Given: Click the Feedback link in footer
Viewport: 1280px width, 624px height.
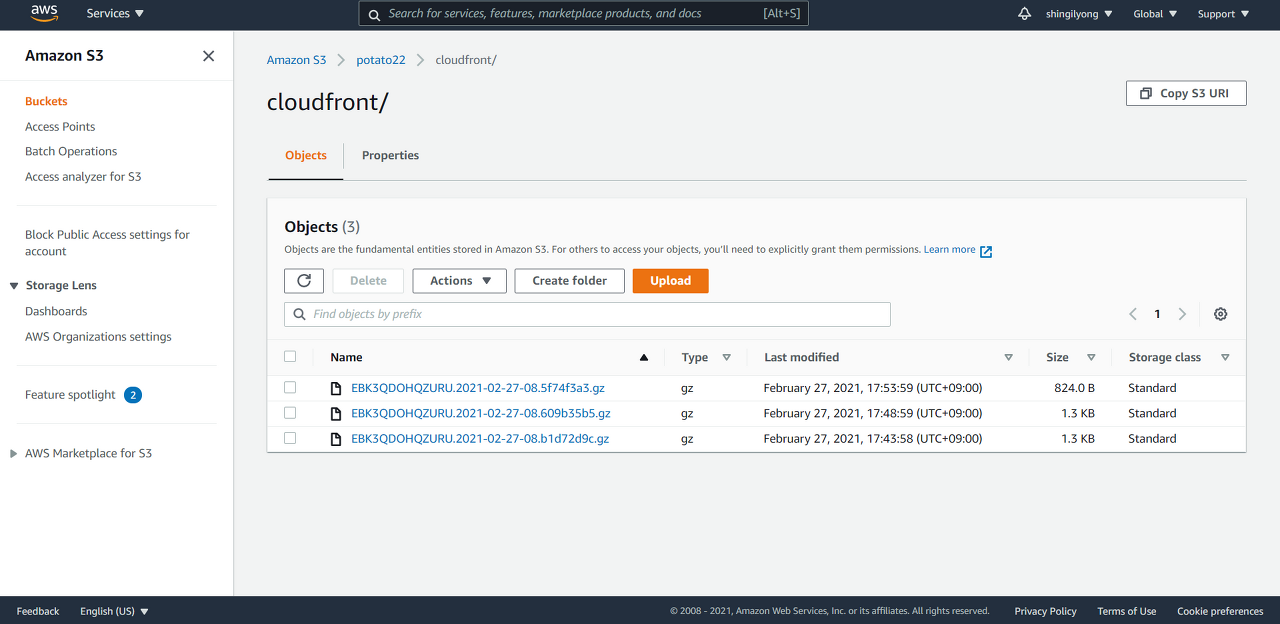Looking at the screenshot, I should click(x=38, y=611).
